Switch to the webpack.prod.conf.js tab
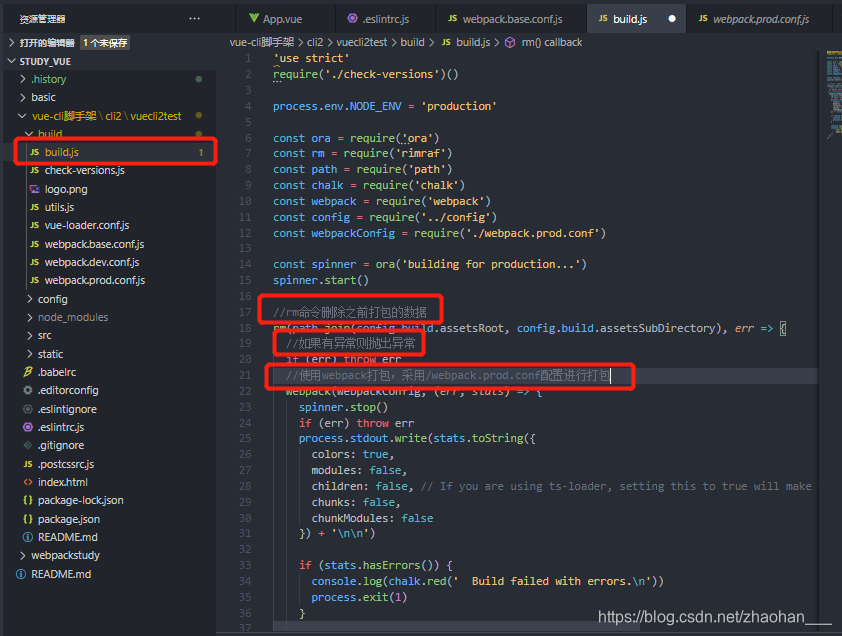Image resolution: width=842 pixels, height=636 pixels. coord(758,19)
